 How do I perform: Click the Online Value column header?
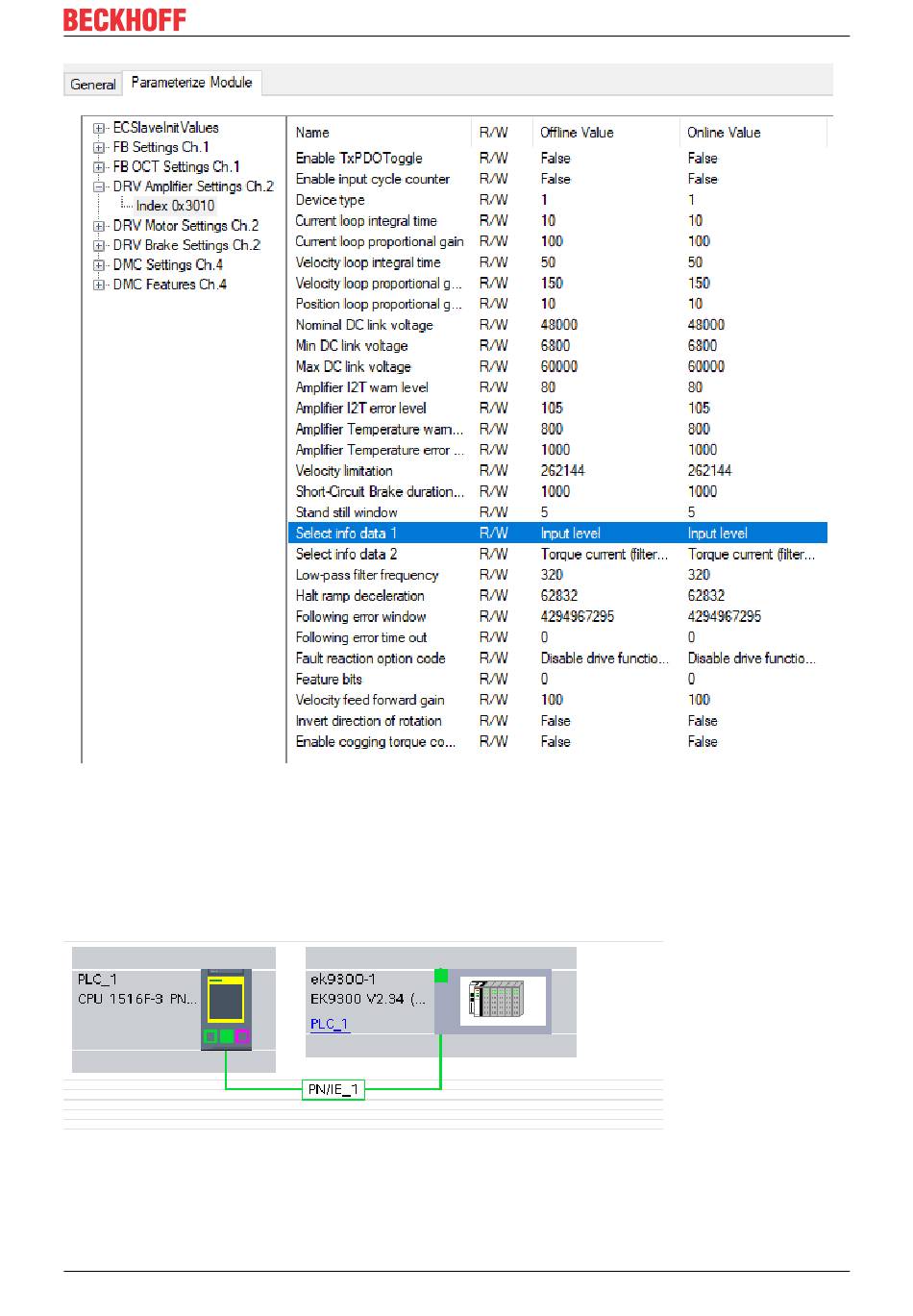(724, 133)
